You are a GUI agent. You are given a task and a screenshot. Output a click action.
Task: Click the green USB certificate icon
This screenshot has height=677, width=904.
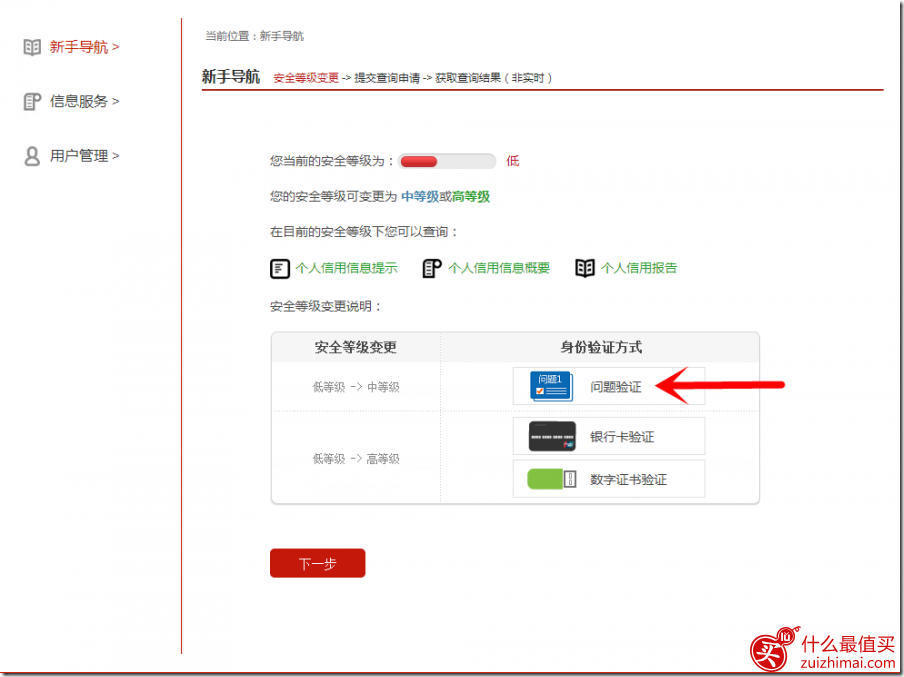552,479
